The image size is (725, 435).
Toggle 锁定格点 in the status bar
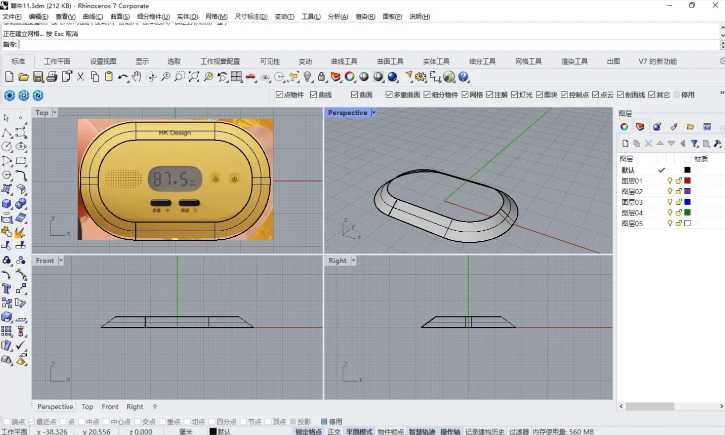click(x=308, y=431)
